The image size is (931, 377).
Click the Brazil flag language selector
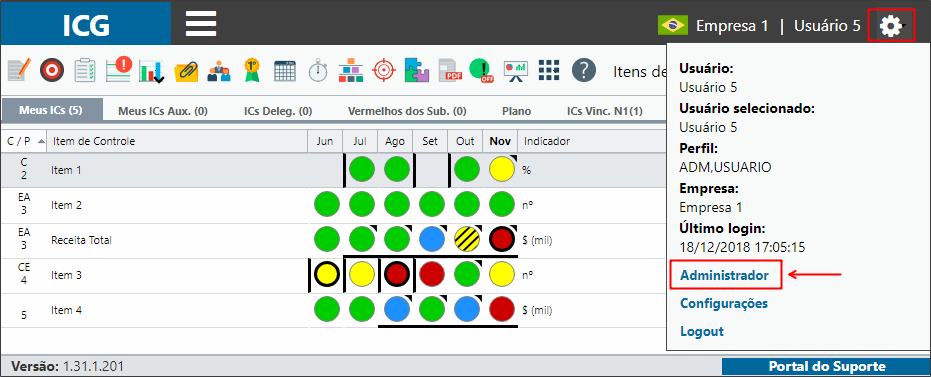pos(673,26)
